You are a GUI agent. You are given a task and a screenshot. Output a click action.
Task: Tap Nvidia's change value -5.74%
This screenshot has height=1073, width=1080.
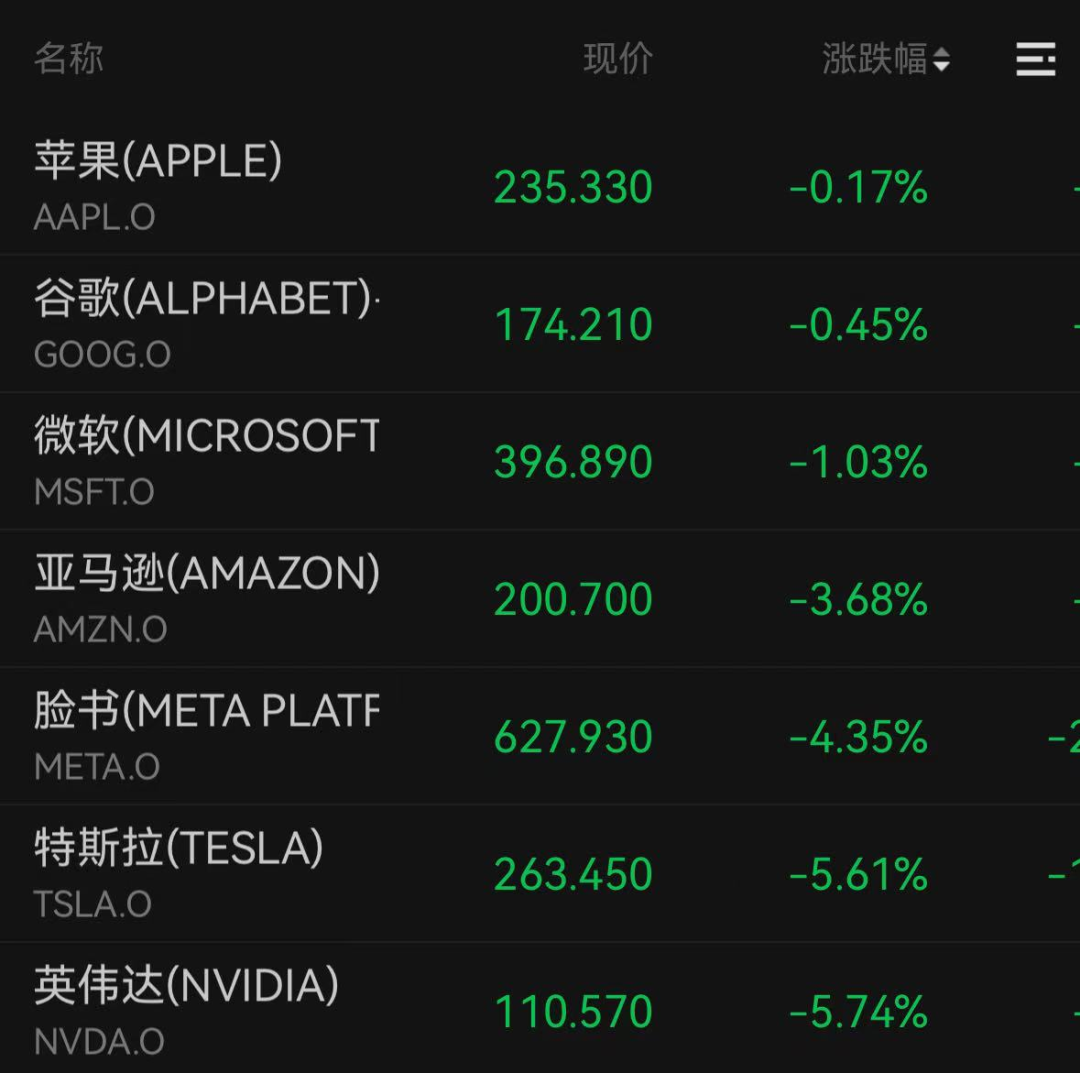[x=858, y=1013]
